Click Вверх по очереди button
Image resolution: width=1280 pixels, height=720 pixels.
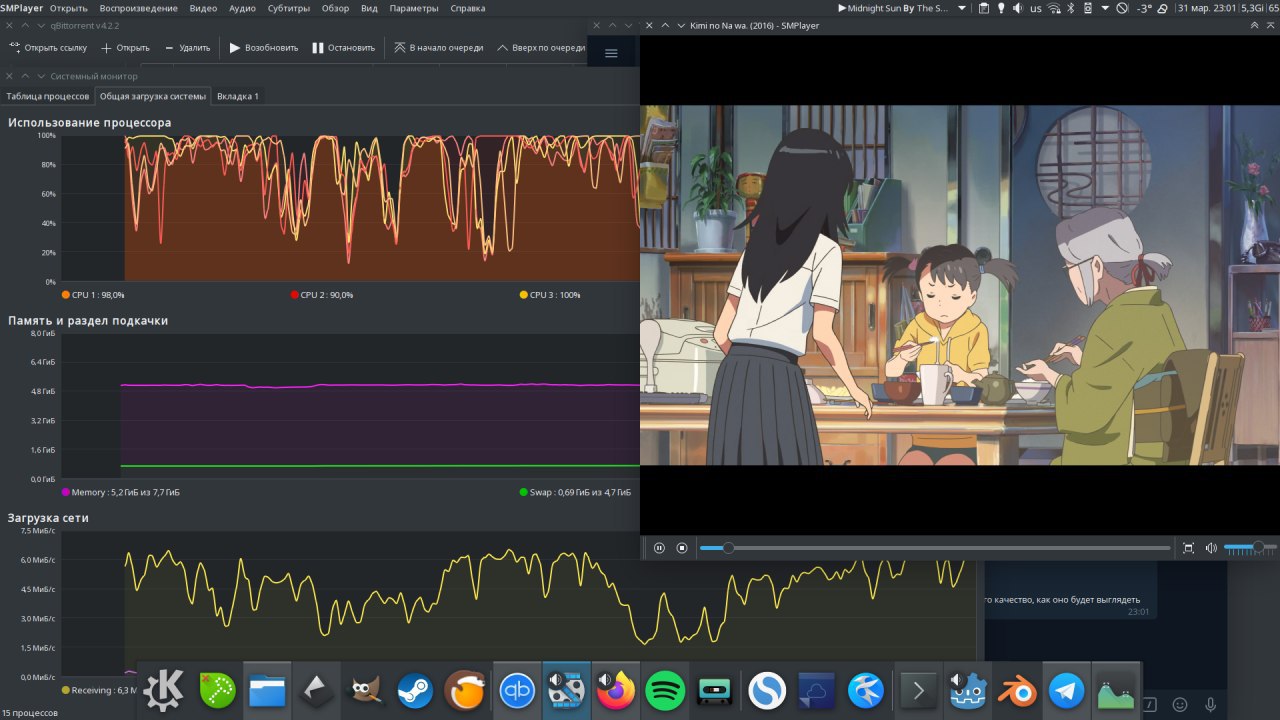(x=541, y=47)
